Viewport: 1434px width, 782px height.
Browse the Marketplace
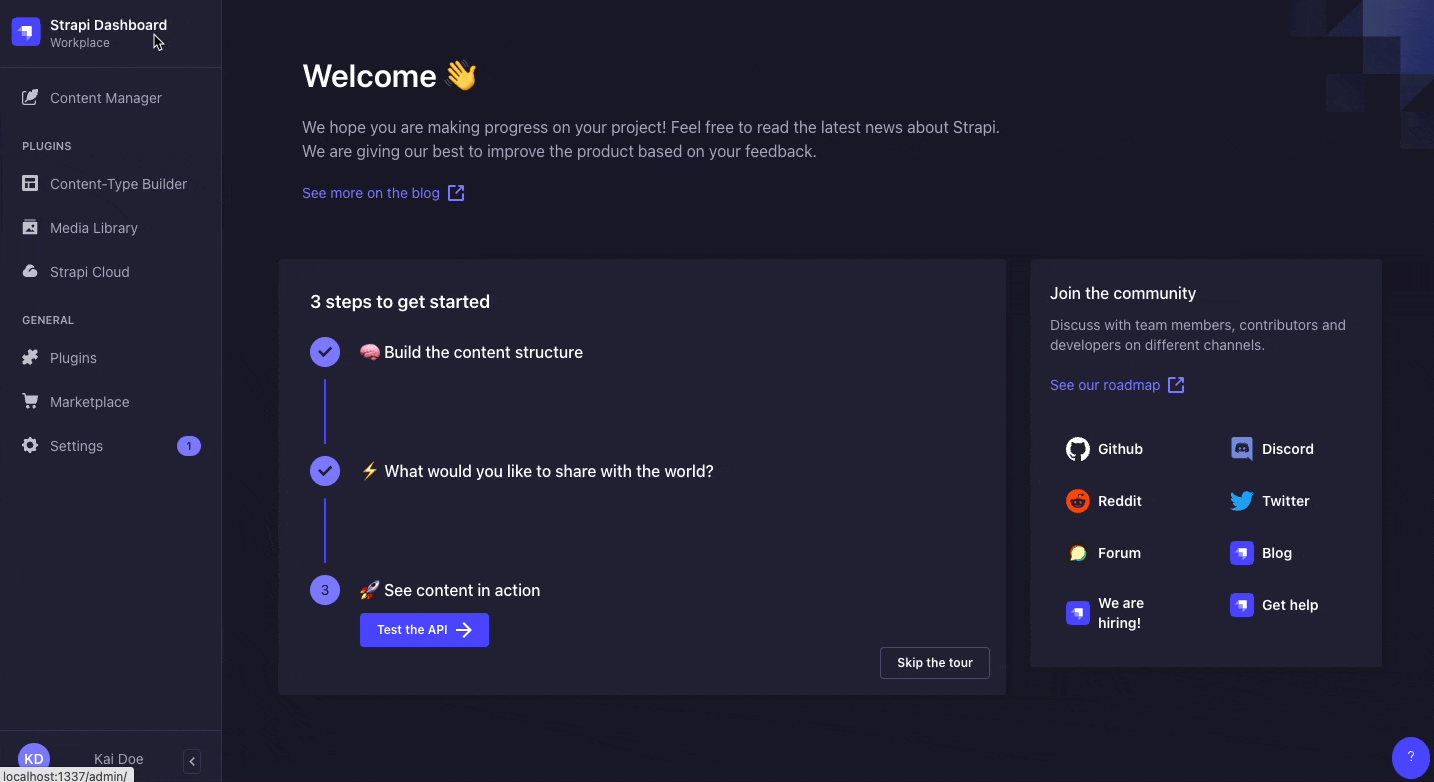click(x=89, y=402)
